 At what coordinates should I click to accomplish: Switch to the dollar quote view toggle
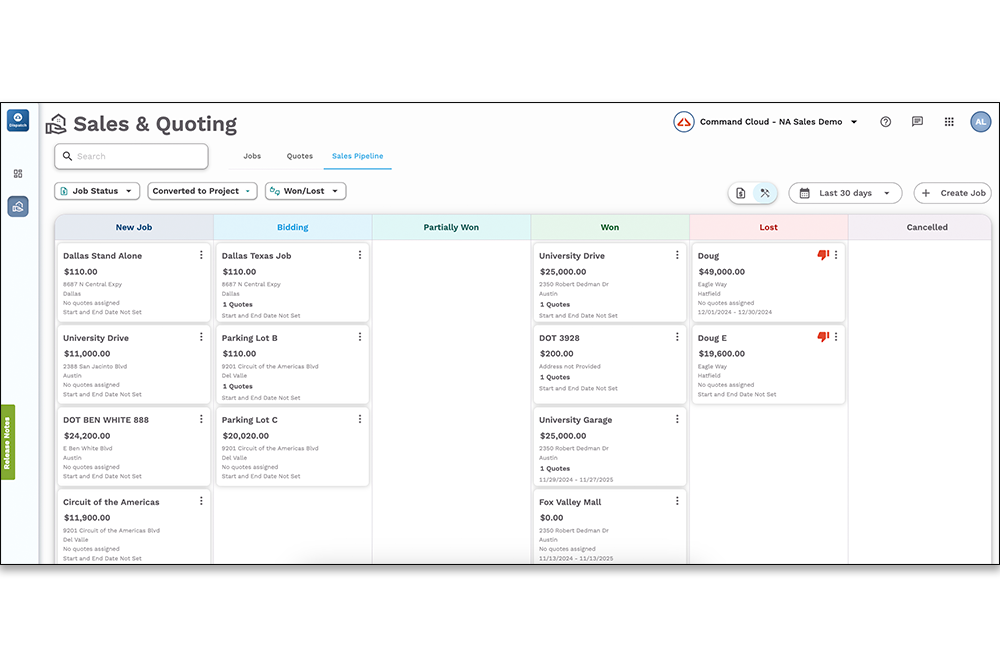coord(741,193)
